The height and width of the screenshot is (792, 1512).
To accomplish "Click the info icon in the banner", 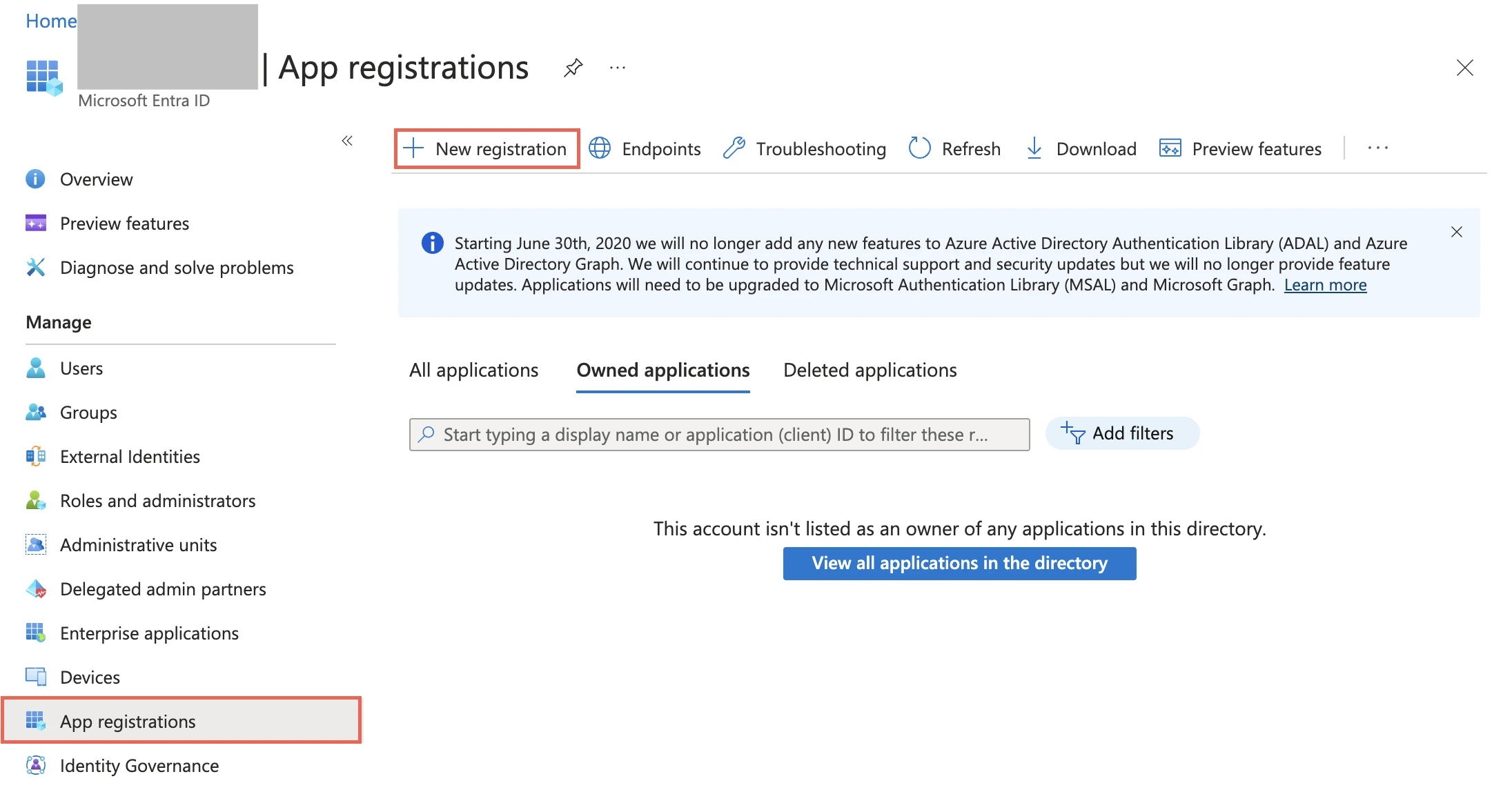I will coord(433,243).
